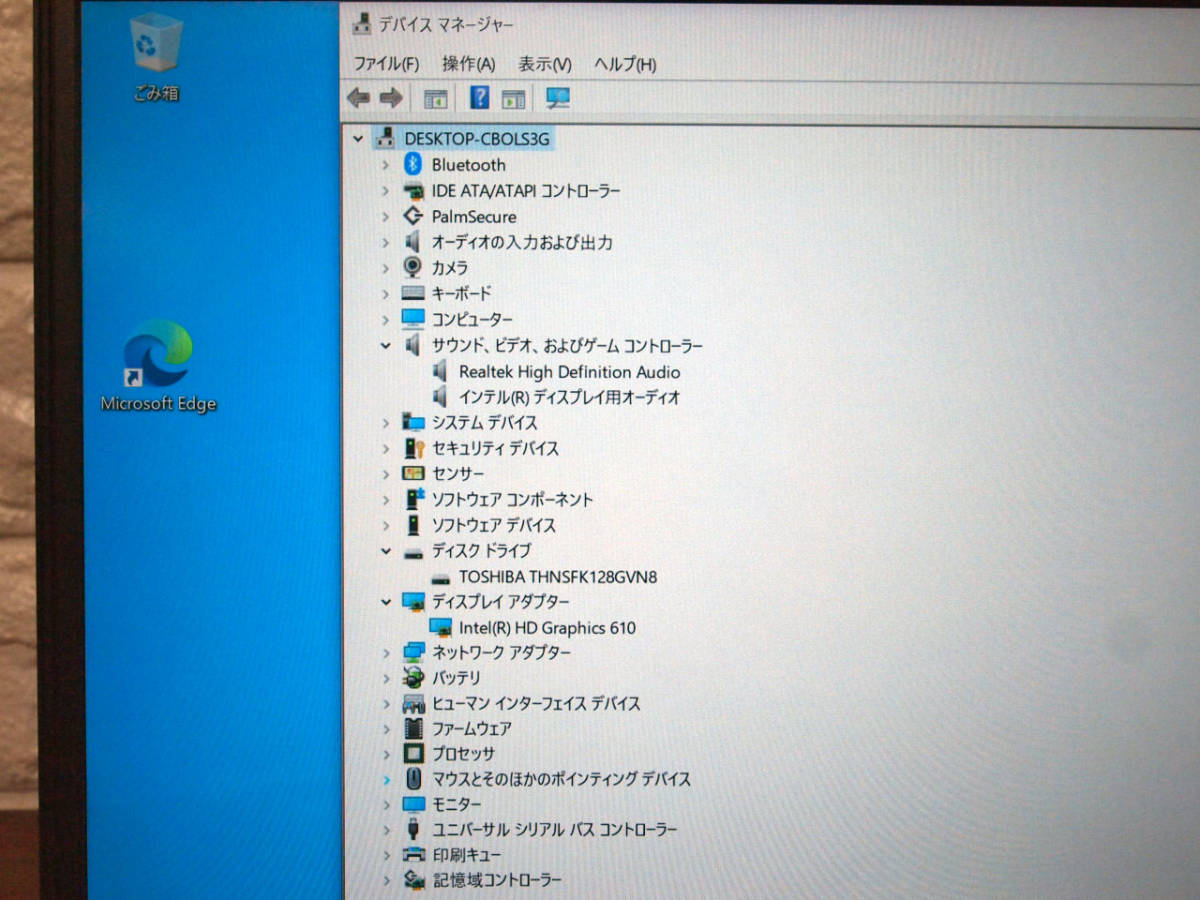This screenshot has height=900, width=1200.
Task: Open the 操作(A) menu
Action: coord(469,64)
